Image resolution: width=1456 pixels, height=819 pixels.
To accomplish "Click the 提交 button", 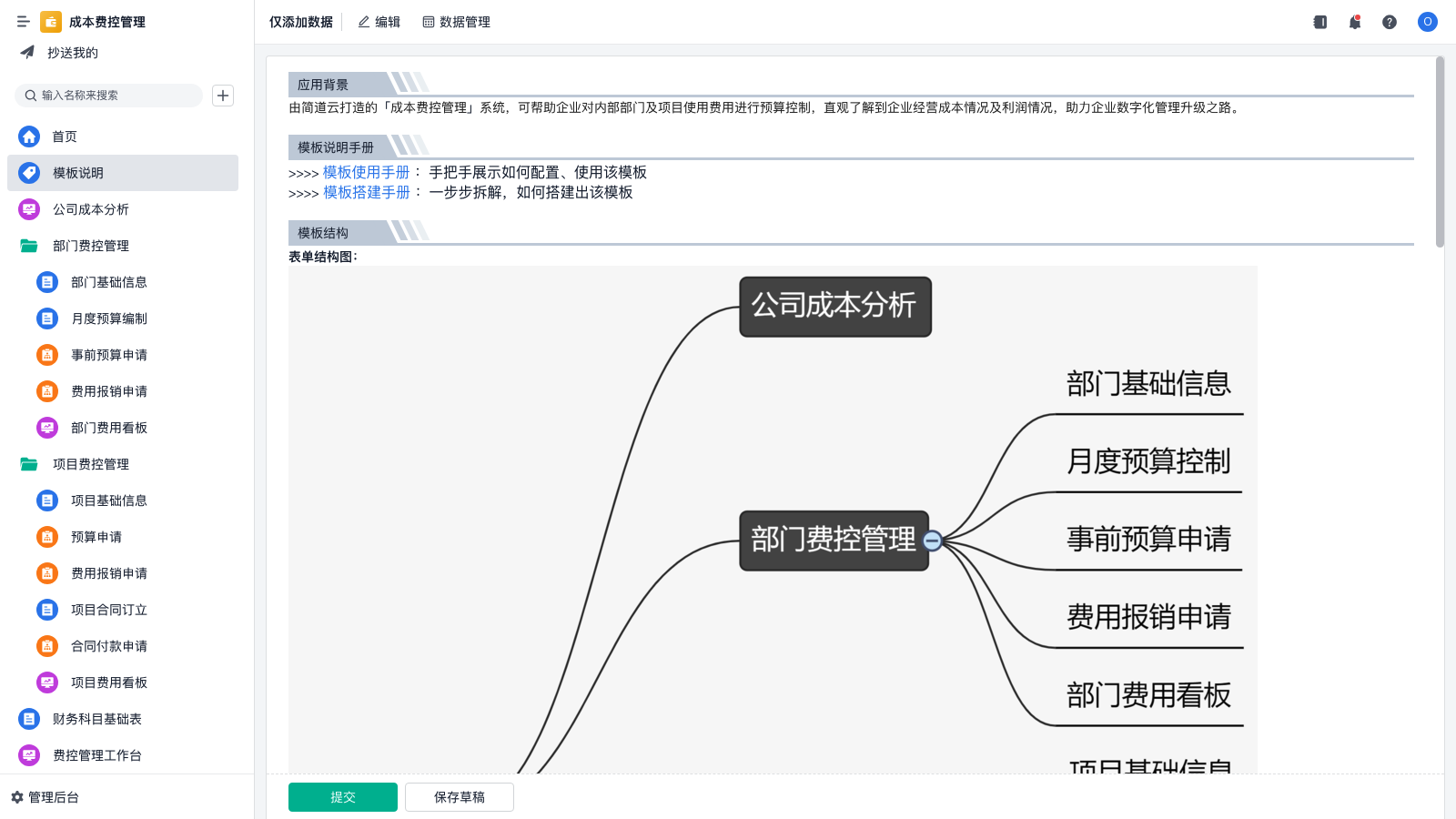I will tap(343, 797).
